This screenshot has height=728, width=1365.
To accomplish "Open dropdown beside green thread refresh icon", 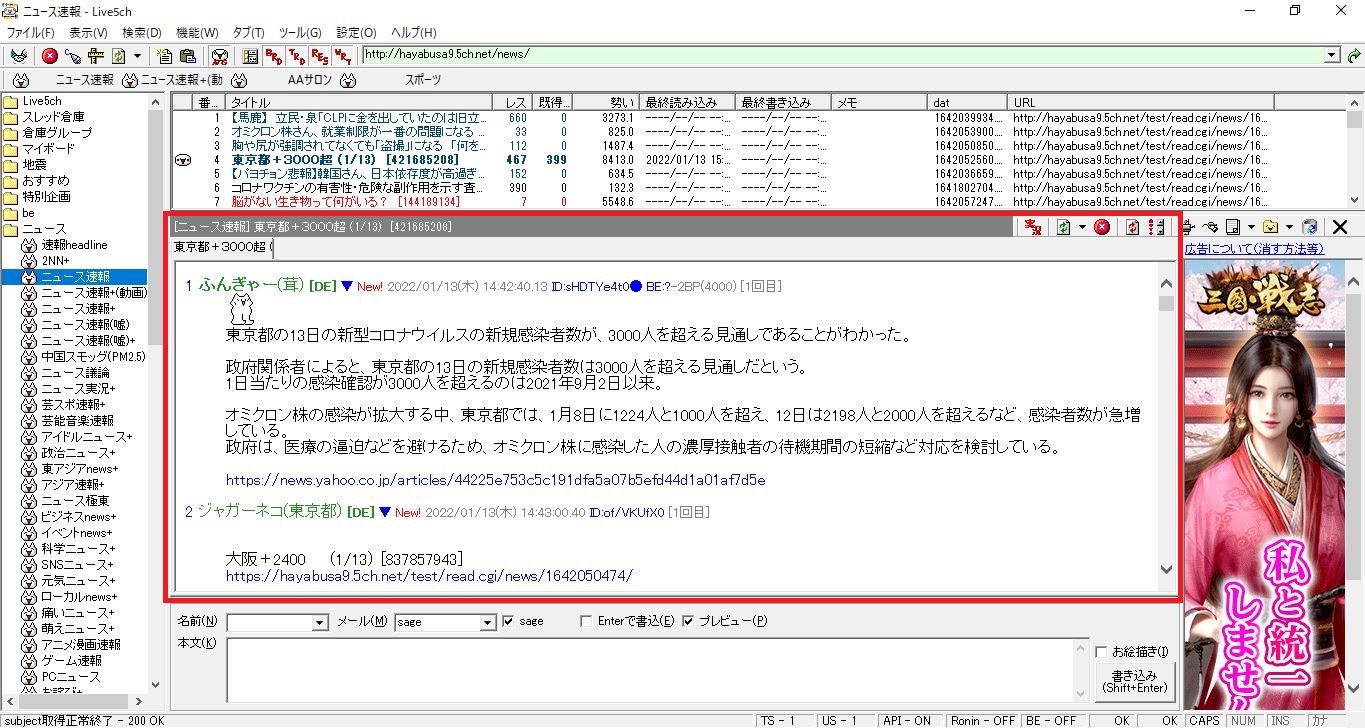I will click(1082, 227).
